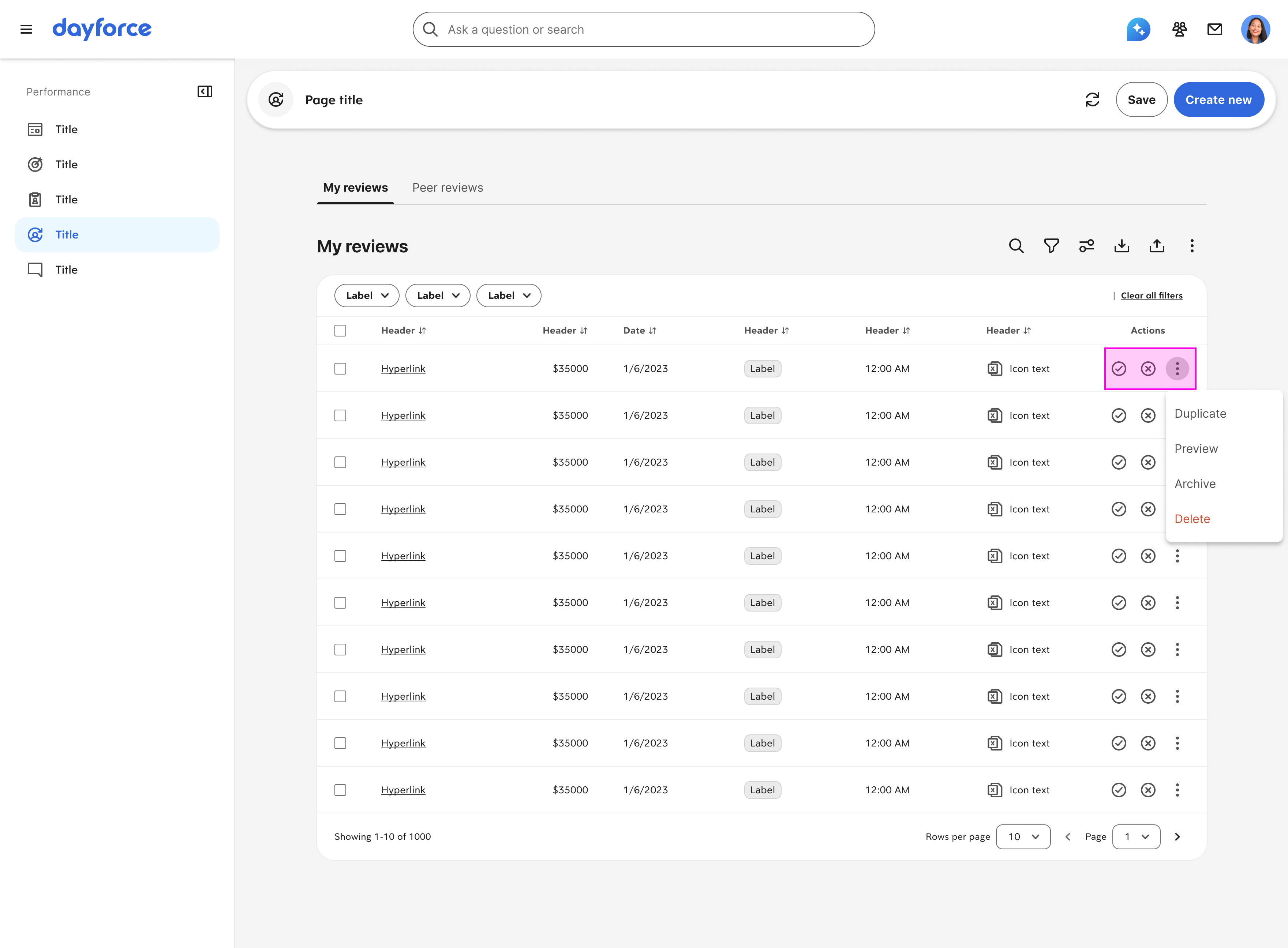Expand the first Label filter dropdown
The width and height of the screenshot is (1288, 948).
(x=367, y=296)
